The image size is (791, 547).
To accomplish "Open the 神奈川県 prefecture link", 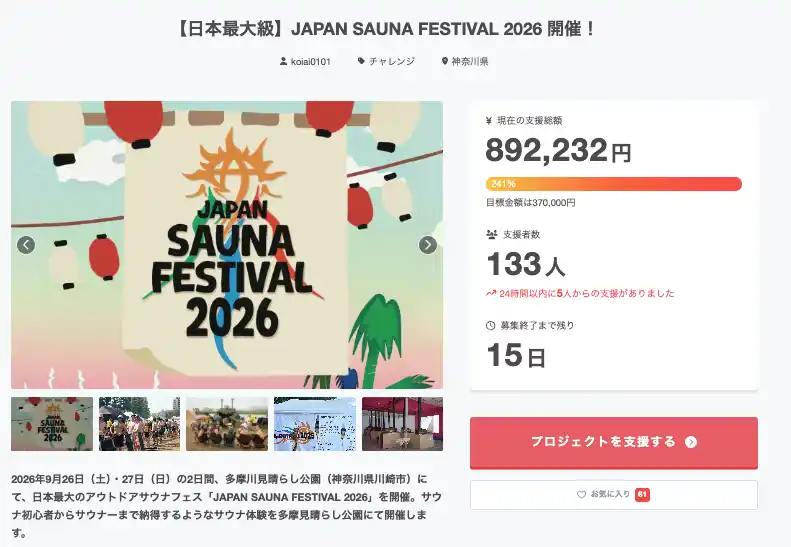I will pos(470,62).
